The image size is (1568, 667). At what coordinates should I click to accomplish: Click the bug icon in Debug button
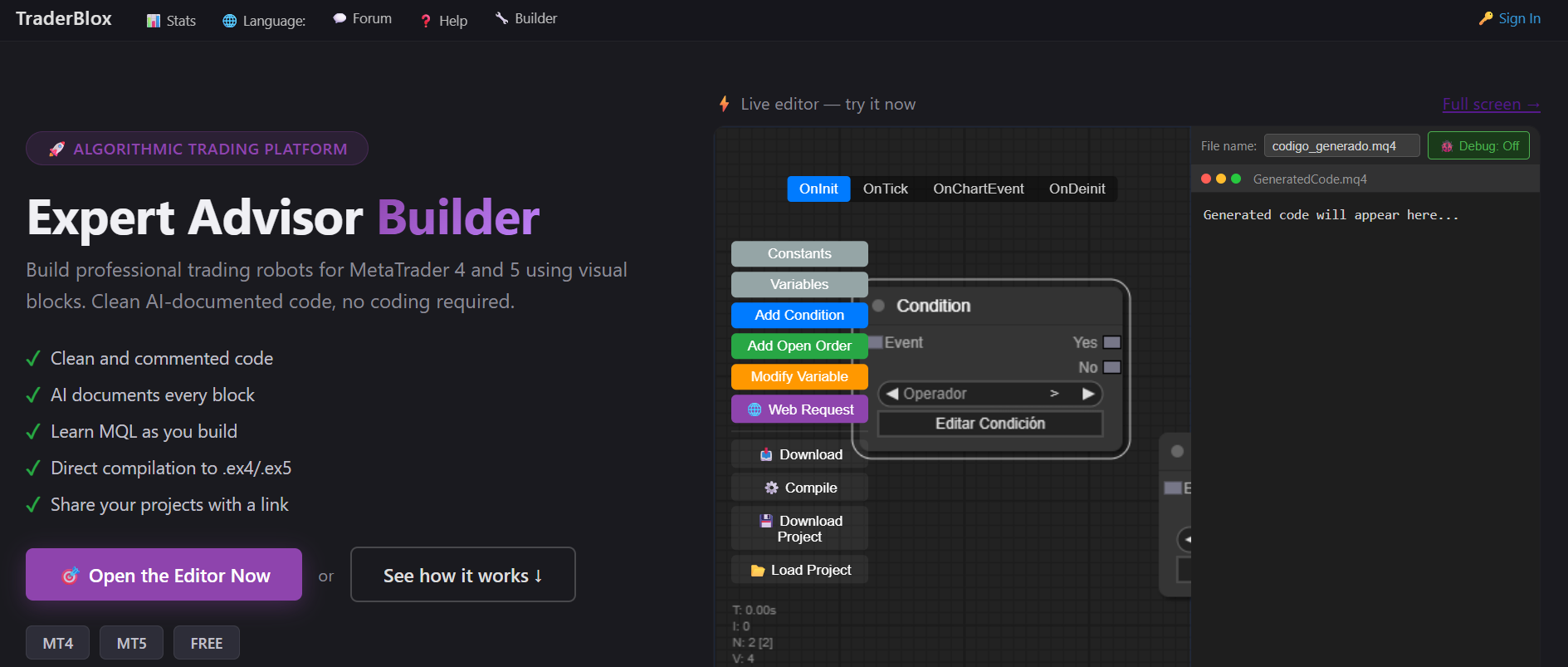(1447, 146)
